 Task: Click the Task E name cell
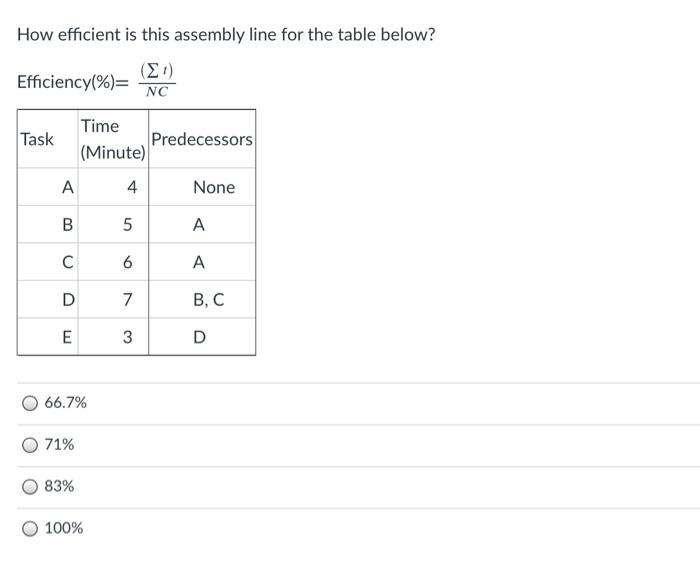point(67,338)
